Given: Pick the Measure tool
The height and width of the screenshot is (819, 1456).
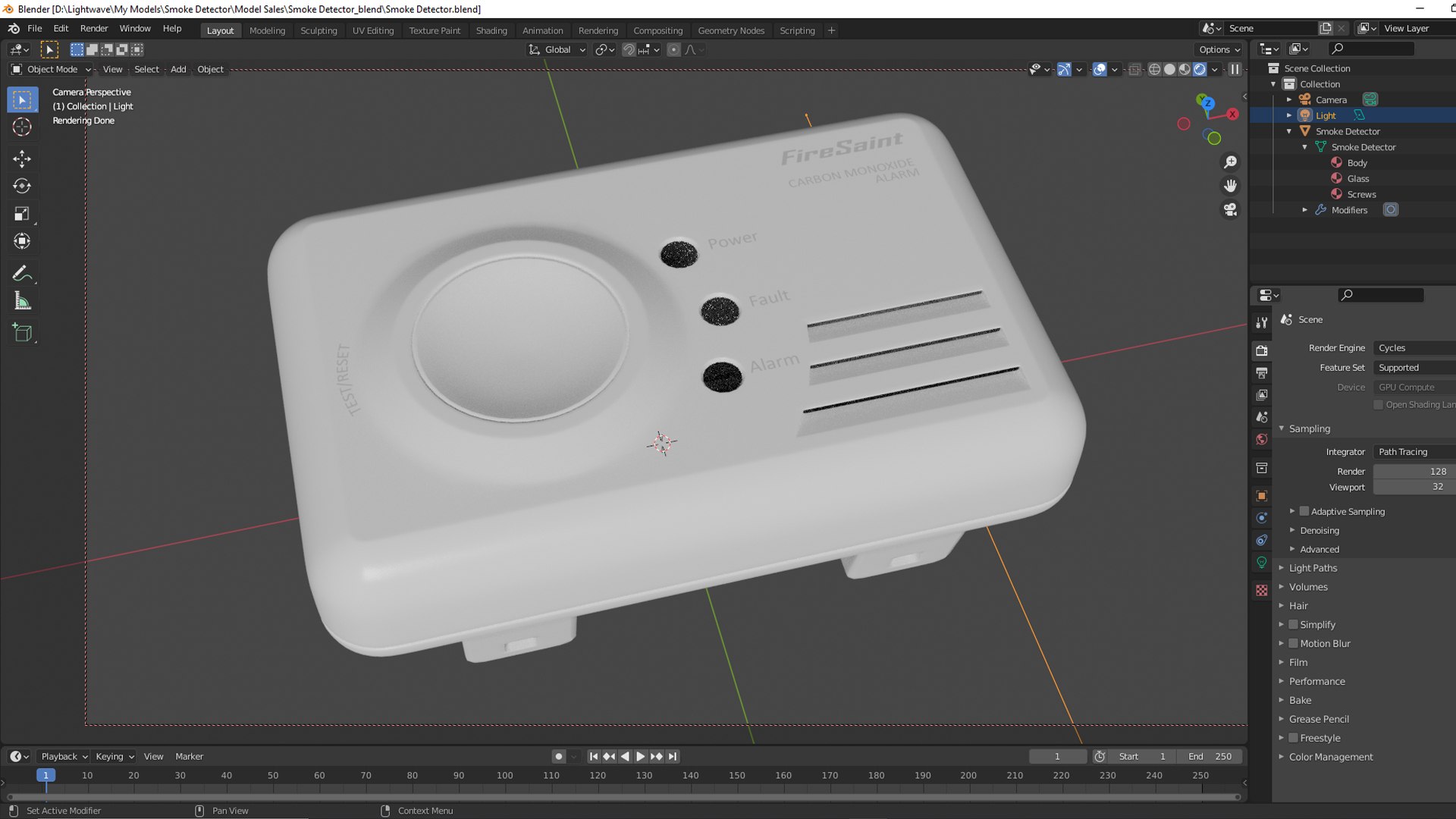Looking at the screenshot, I should (x=22, y=301).
